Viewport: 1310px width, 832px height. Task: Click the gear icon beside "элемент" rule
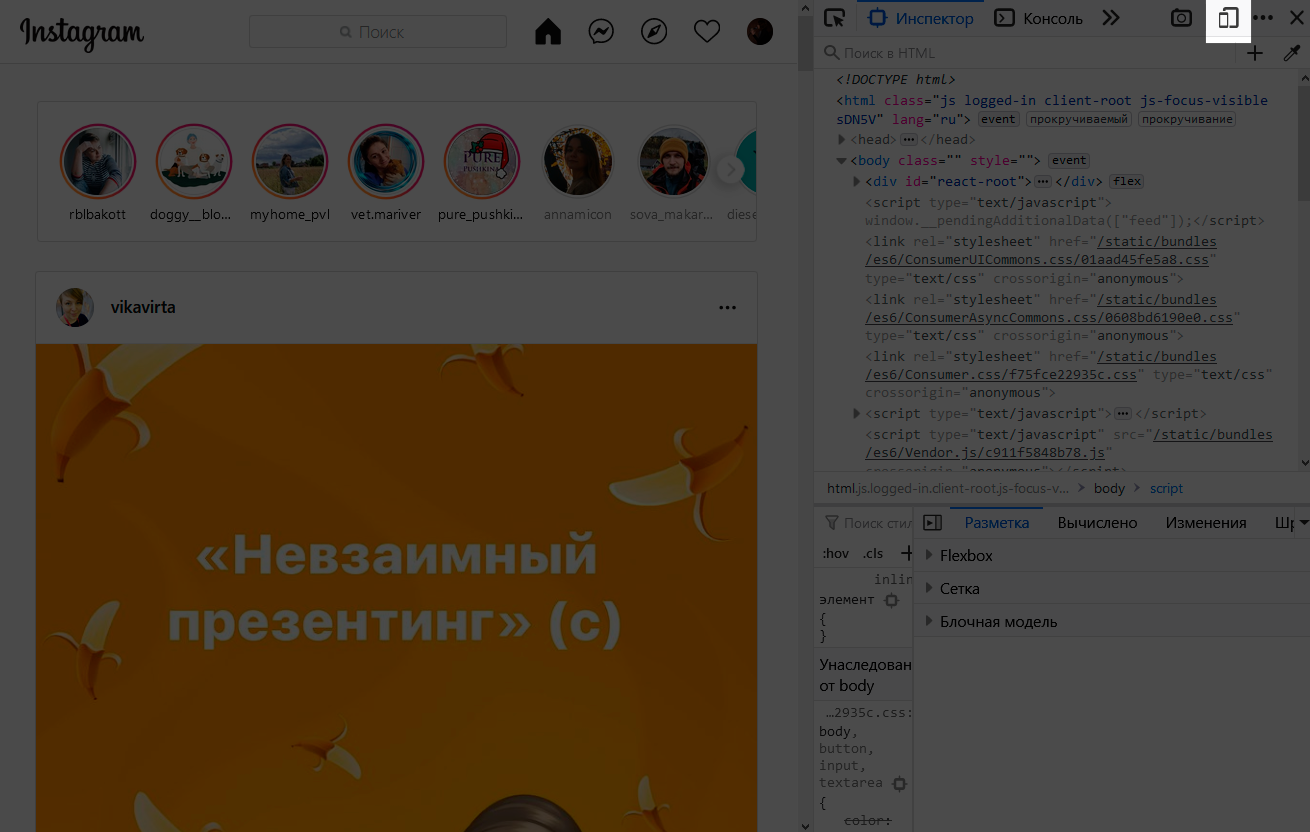tap(891, 600)
